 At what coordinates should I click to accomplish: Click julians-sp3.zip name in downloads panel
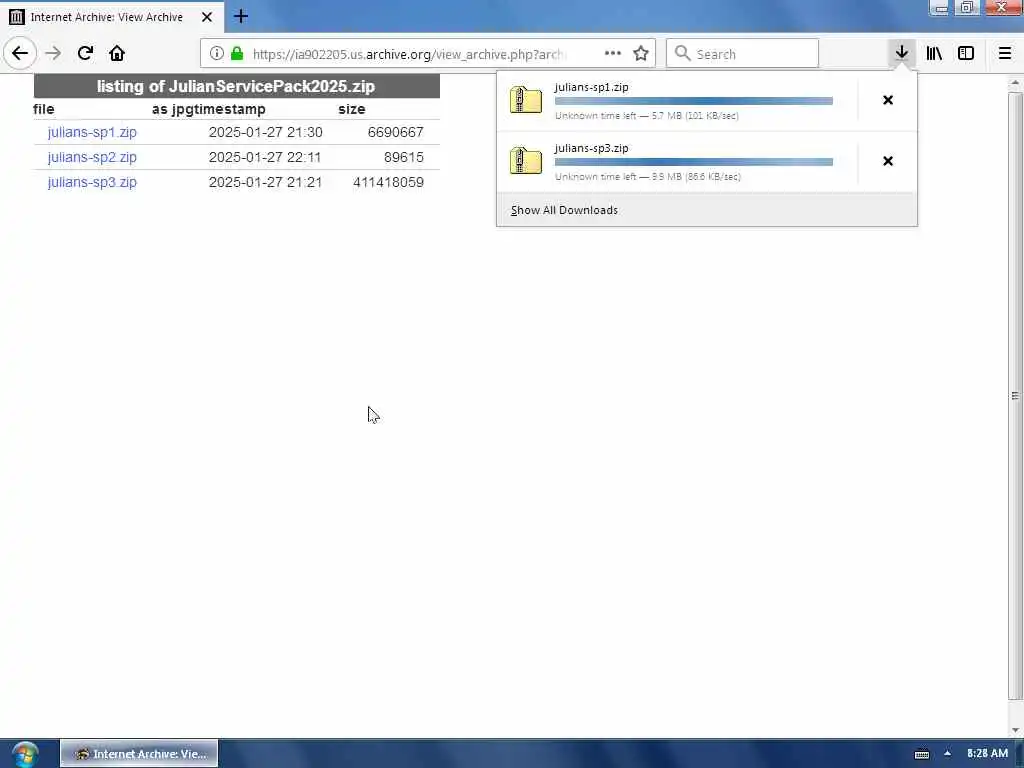(591, 148)
